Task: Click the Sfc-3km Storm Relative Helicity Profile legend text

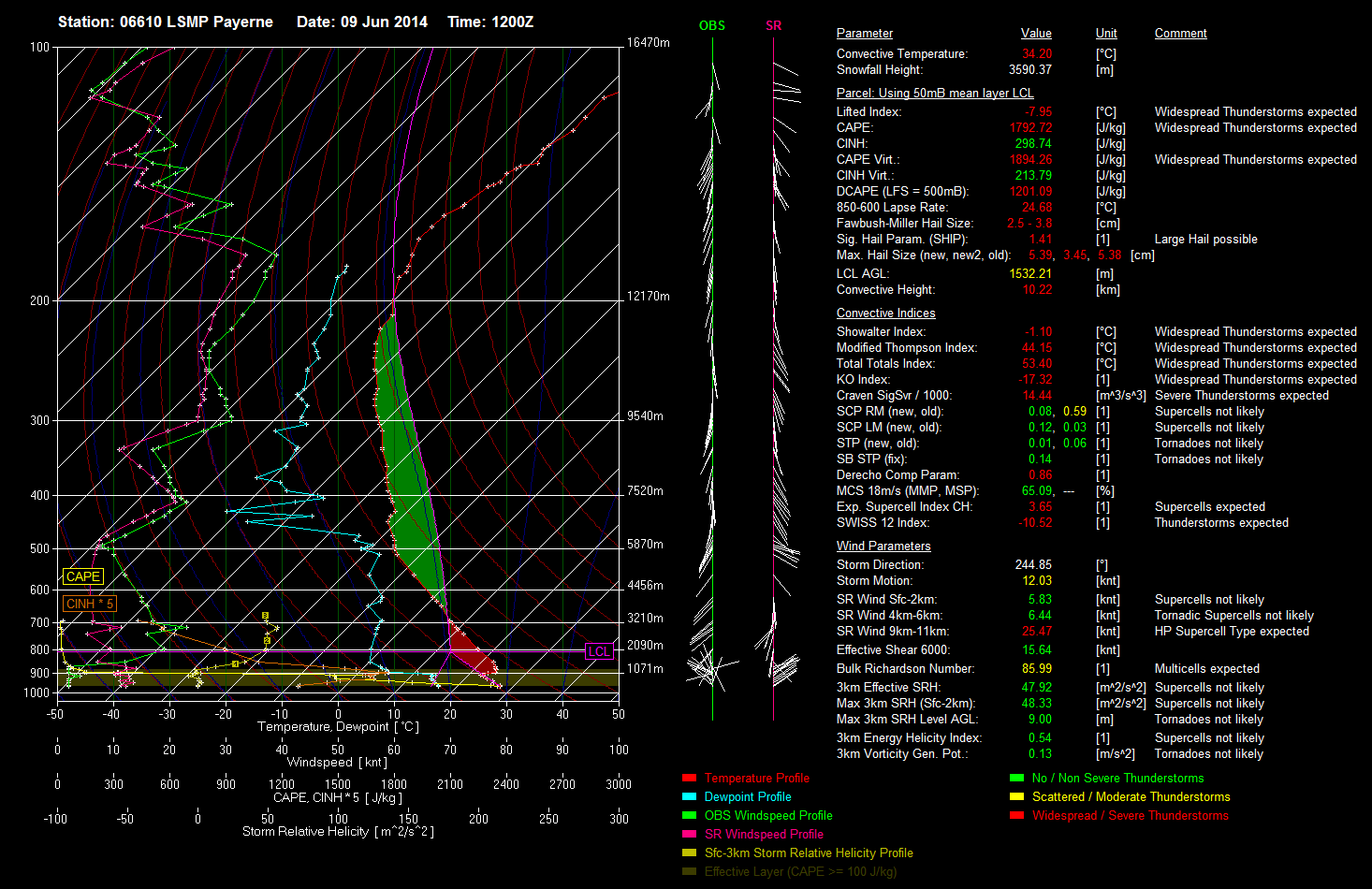Action: (x=809, y=853)
